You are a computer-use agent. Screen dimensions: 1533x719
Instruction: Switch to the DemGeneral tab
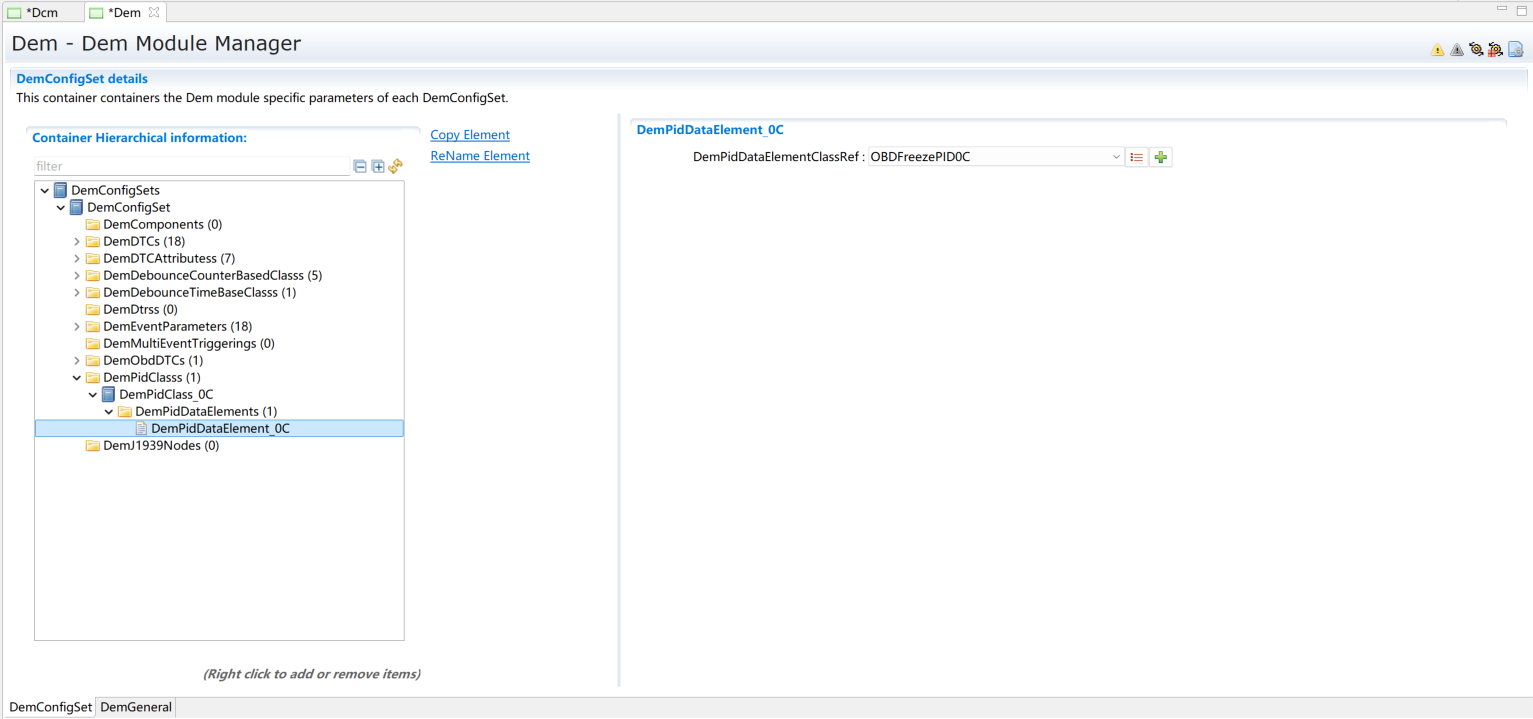pyautogui.click(x=136, y=707)
